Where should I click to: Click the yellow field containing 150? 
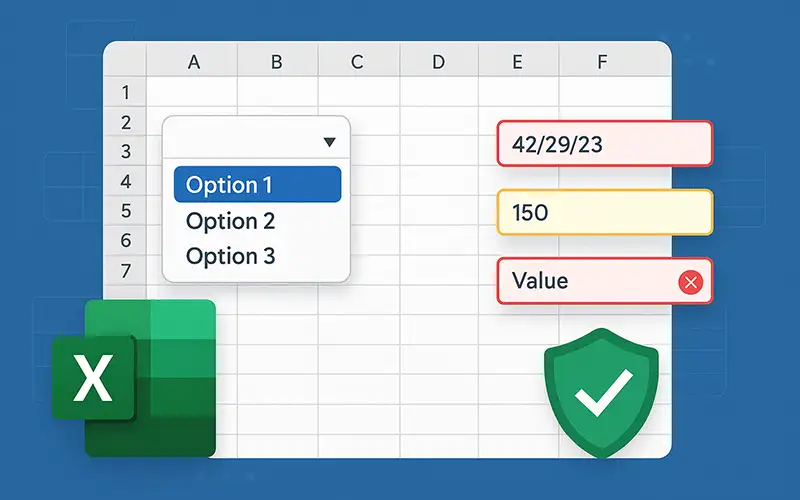[x=604, y=212]
